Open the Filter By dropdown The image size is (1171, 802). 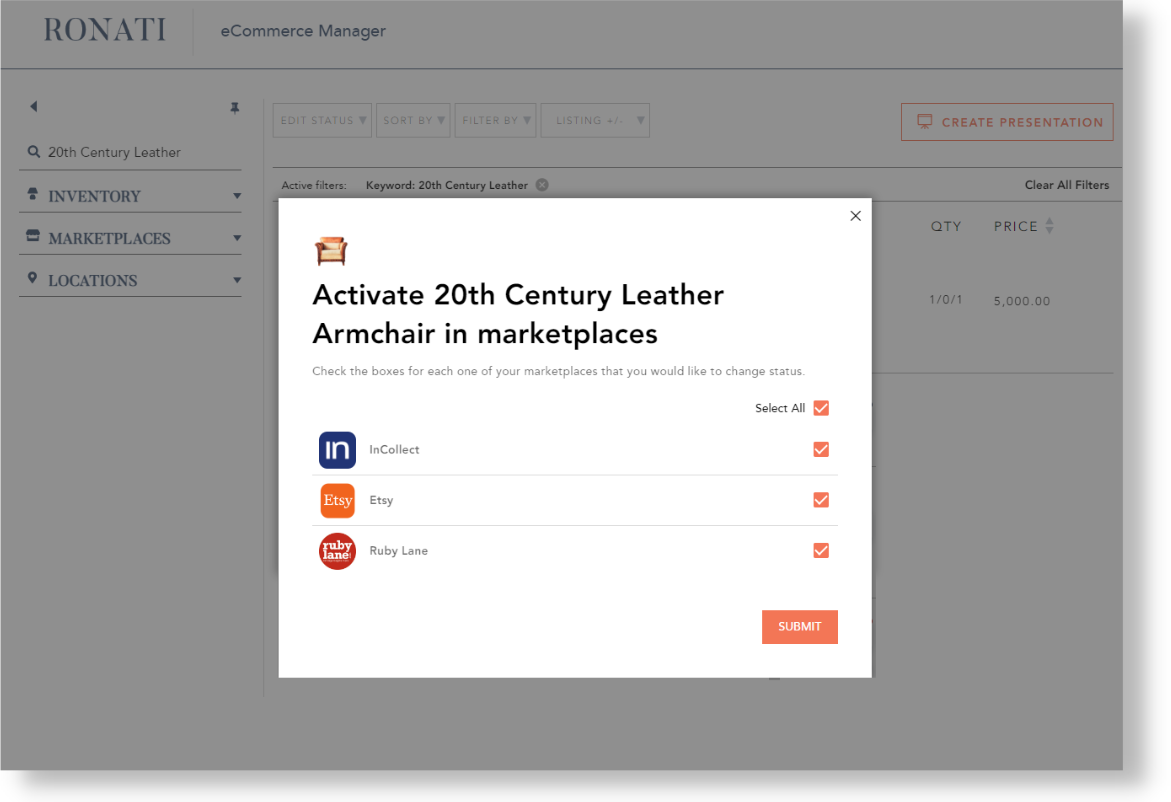(x=496, y=120)
